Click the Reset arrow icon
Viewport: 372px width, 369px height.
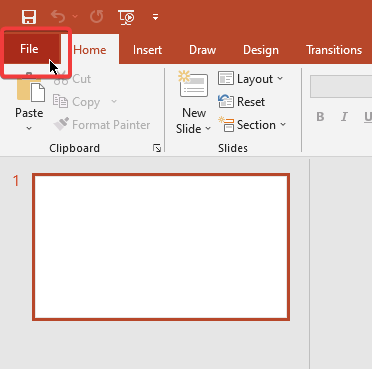pyautogui.click(x=226, y=101)
